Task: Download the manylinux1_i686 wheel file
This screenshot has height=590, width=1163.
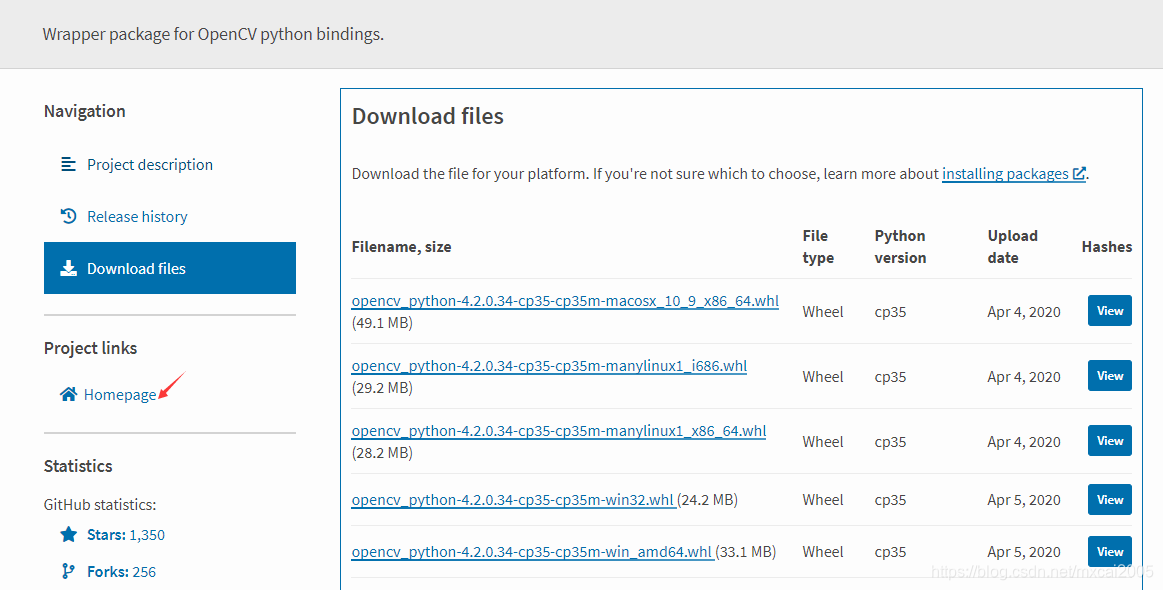Action: 549,366
